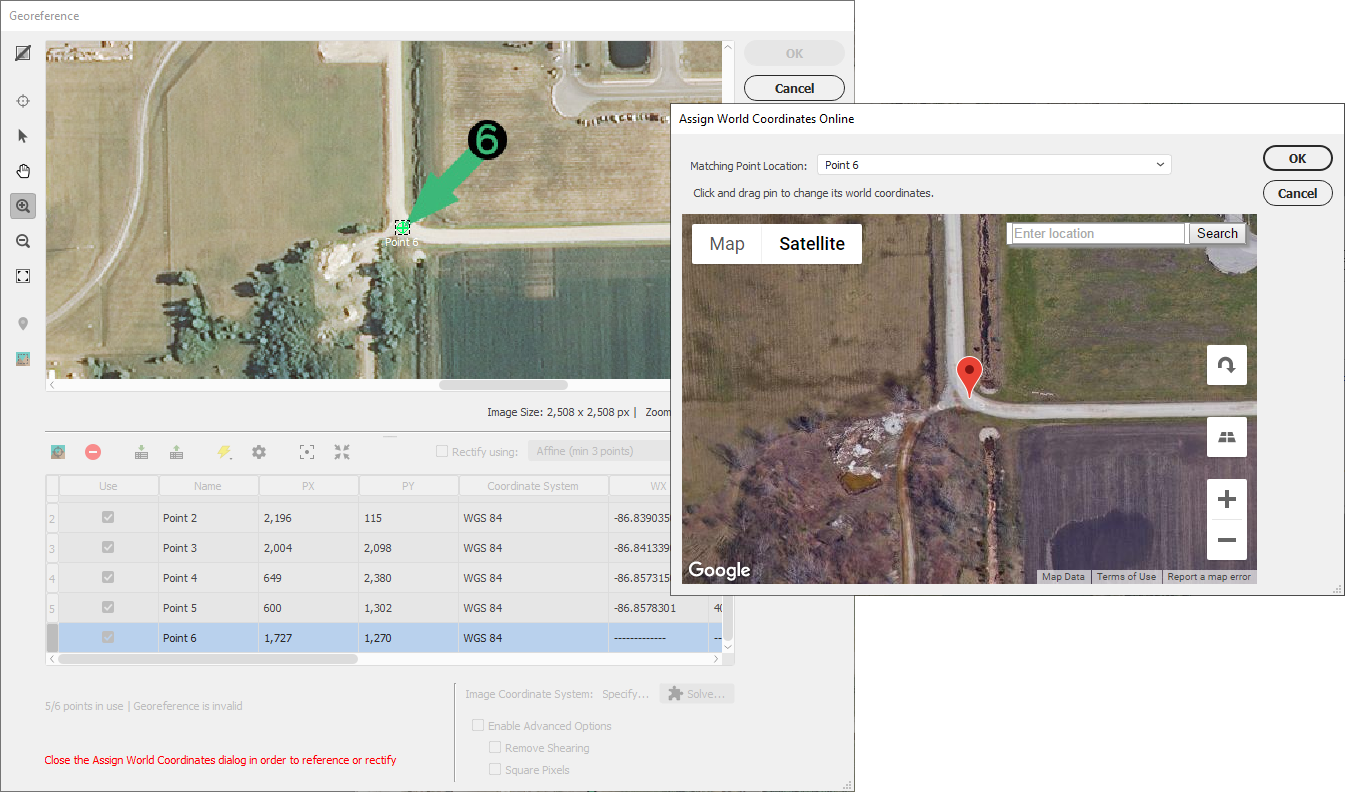Click Cancel in Assign World Coordinates dialog
The image size is (1345, 792).
(x=1297, y=193)
